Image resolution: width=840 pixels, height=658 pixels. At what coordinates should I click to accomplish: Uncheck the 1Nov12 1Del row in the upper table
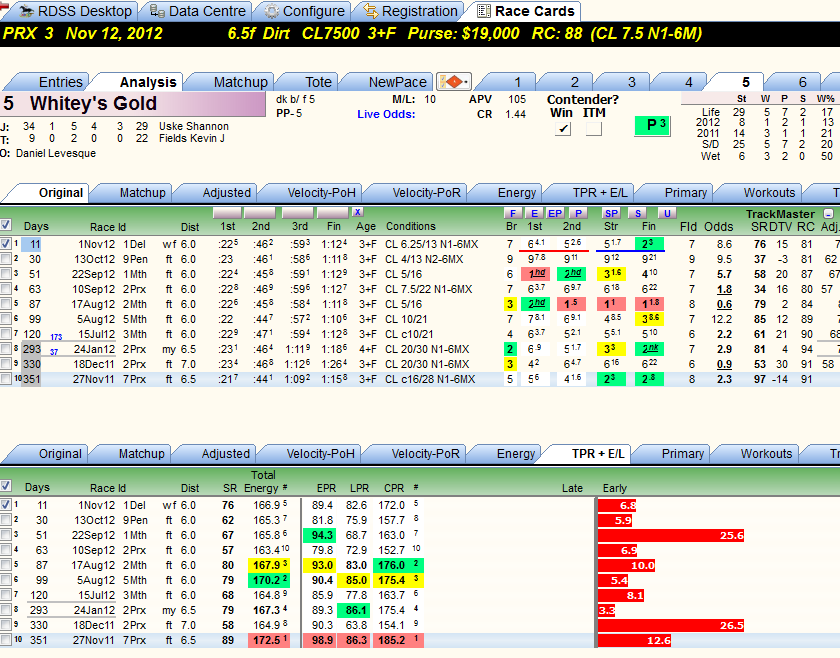(5, 244)
